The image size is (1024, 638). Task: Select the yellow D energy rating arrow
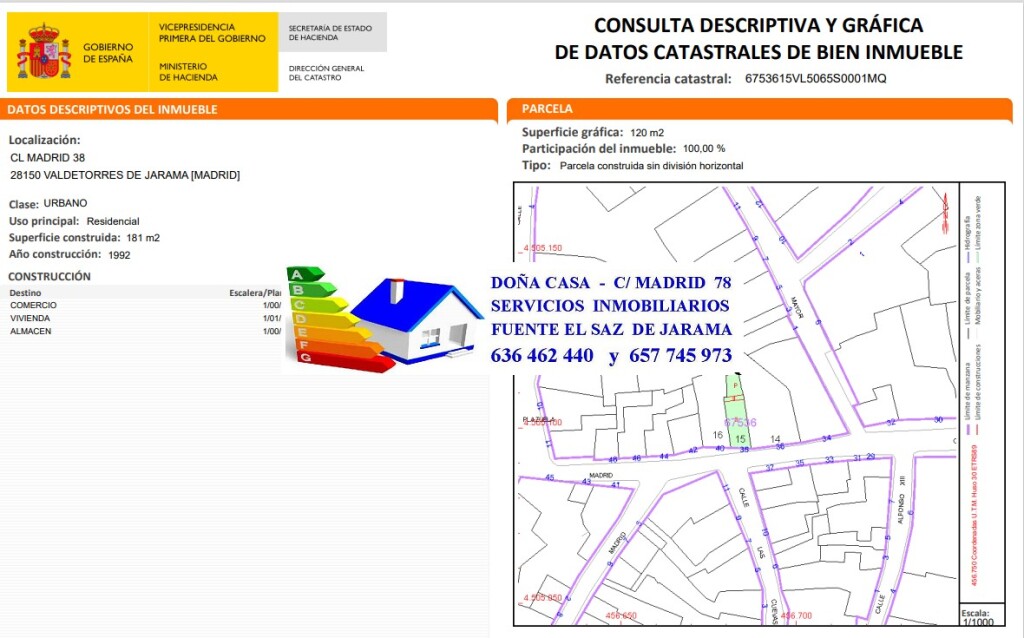tap(327, 319)
